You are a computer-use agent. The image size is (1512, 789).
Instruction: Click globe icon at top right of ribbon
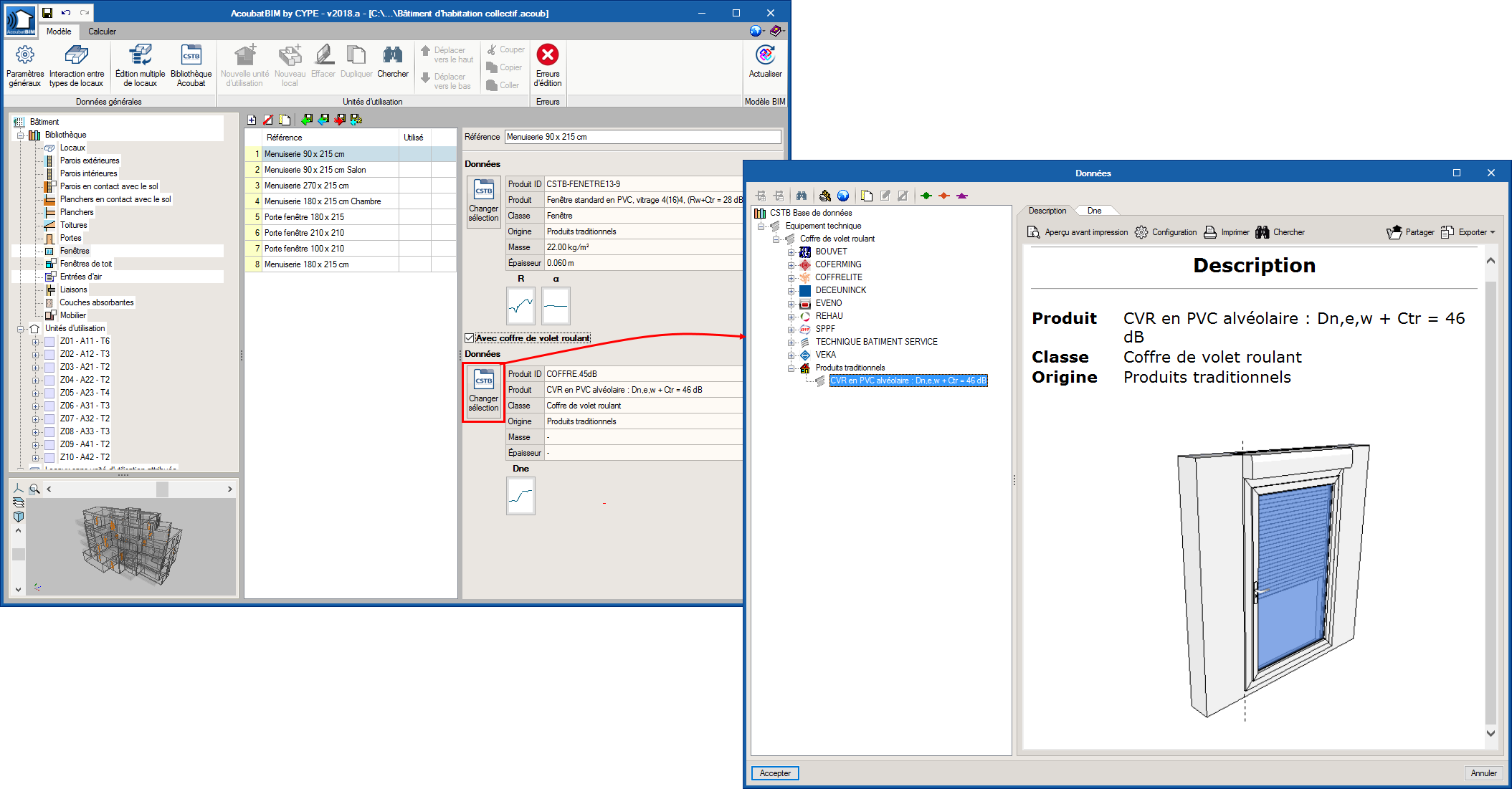click(x=755, y=31)
